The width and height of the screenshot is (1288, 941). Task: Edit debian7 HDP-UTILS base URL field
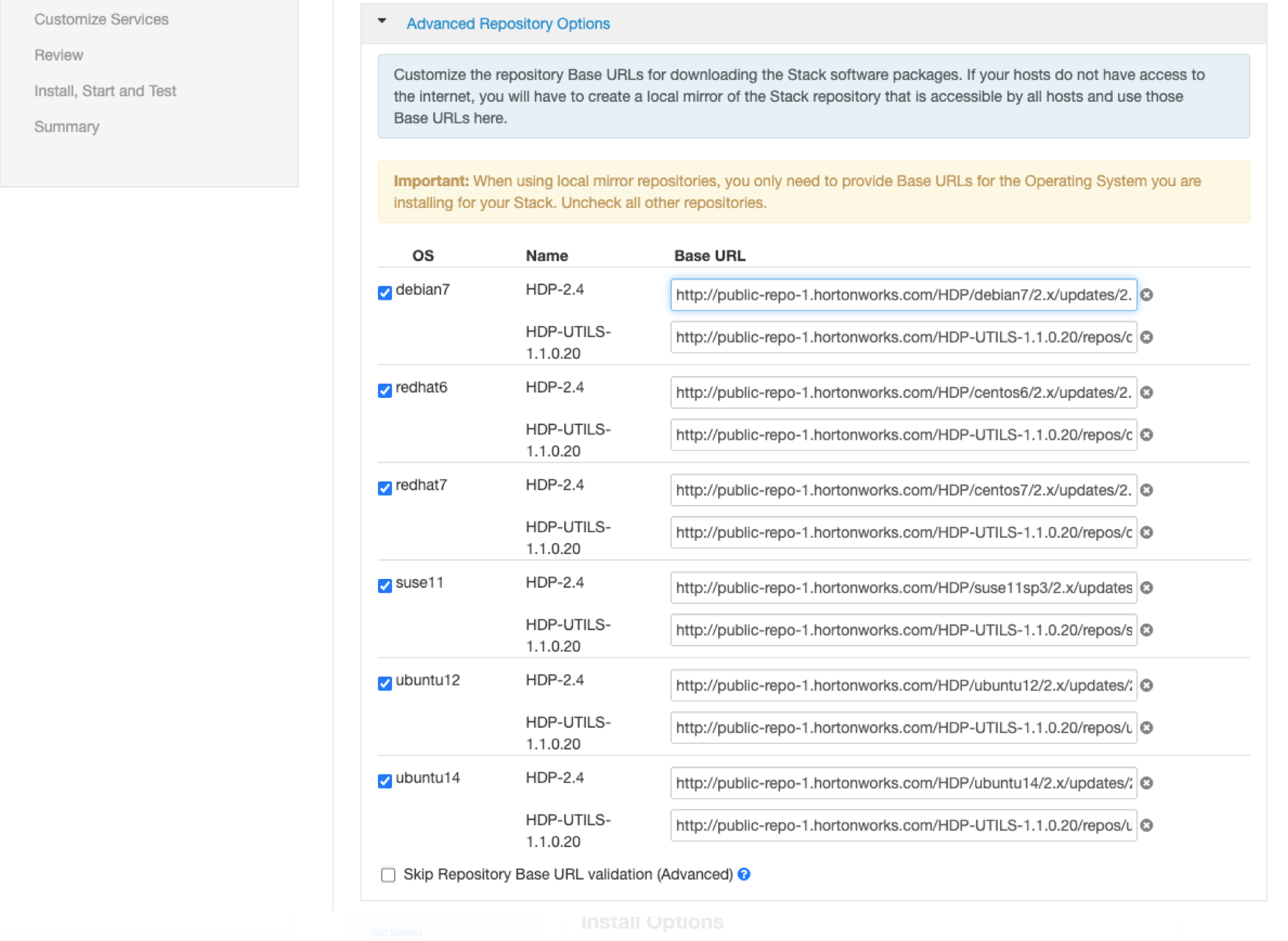click(903, 337)
